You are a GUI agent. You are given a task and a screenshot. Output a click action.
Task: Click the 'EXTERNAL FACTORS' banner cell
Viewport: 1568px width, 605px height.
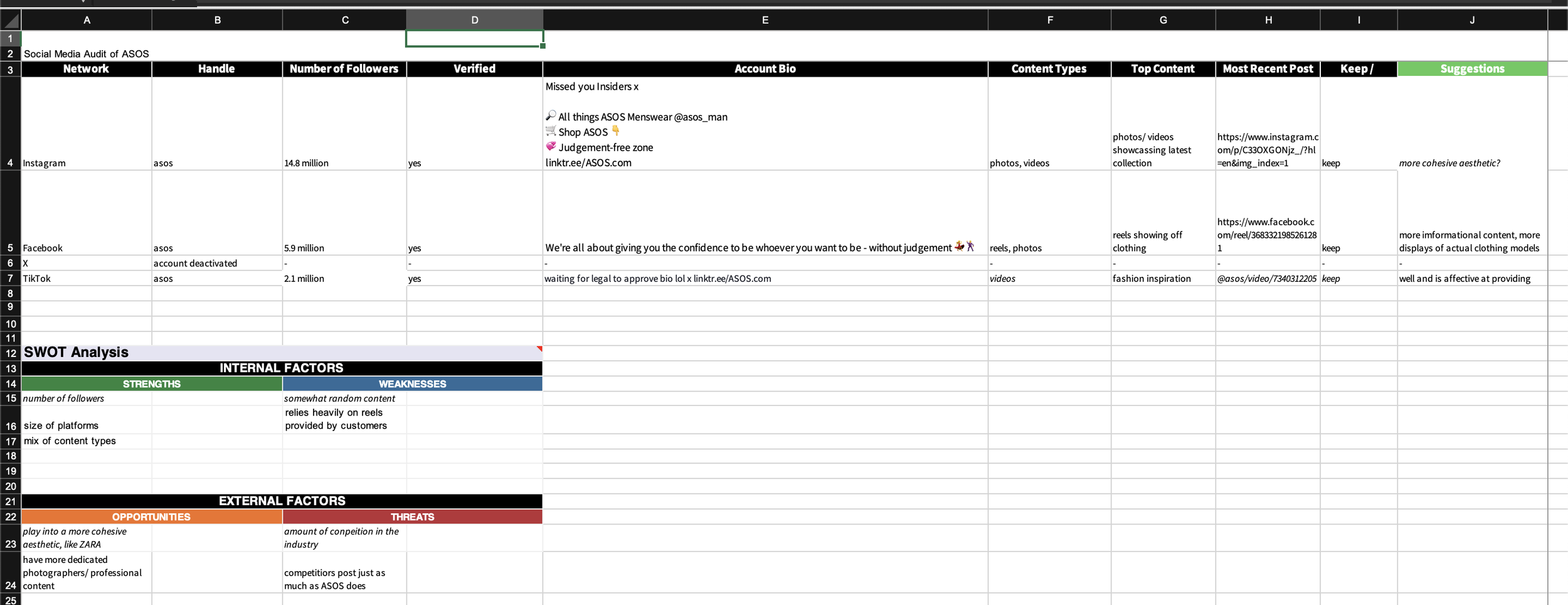pyautogui.click(x=282, y=501)
